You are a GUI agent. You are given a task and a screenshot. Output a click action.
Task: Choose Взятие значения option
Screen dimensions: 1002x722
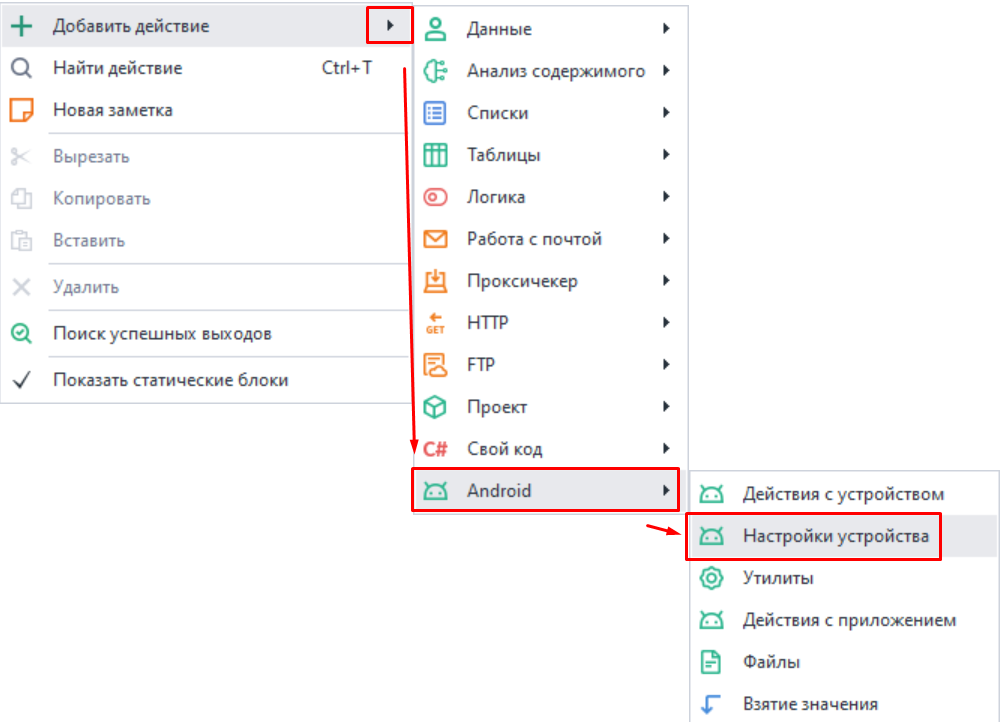(x=810, y=704)
